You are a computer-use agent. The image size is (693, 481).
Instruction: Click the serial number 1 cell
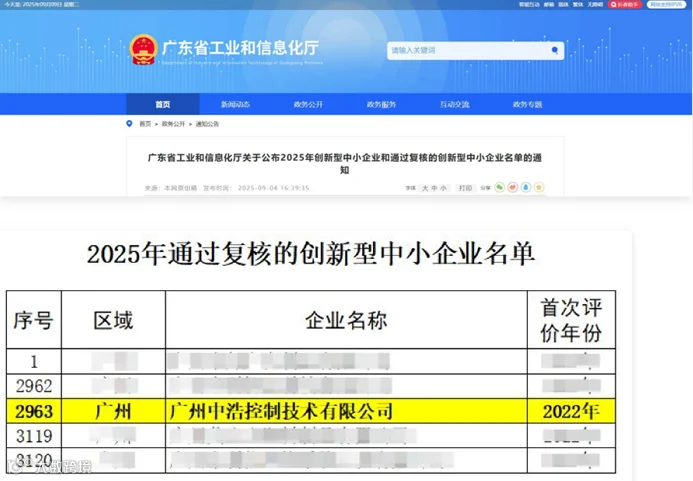tap(34, 362)
